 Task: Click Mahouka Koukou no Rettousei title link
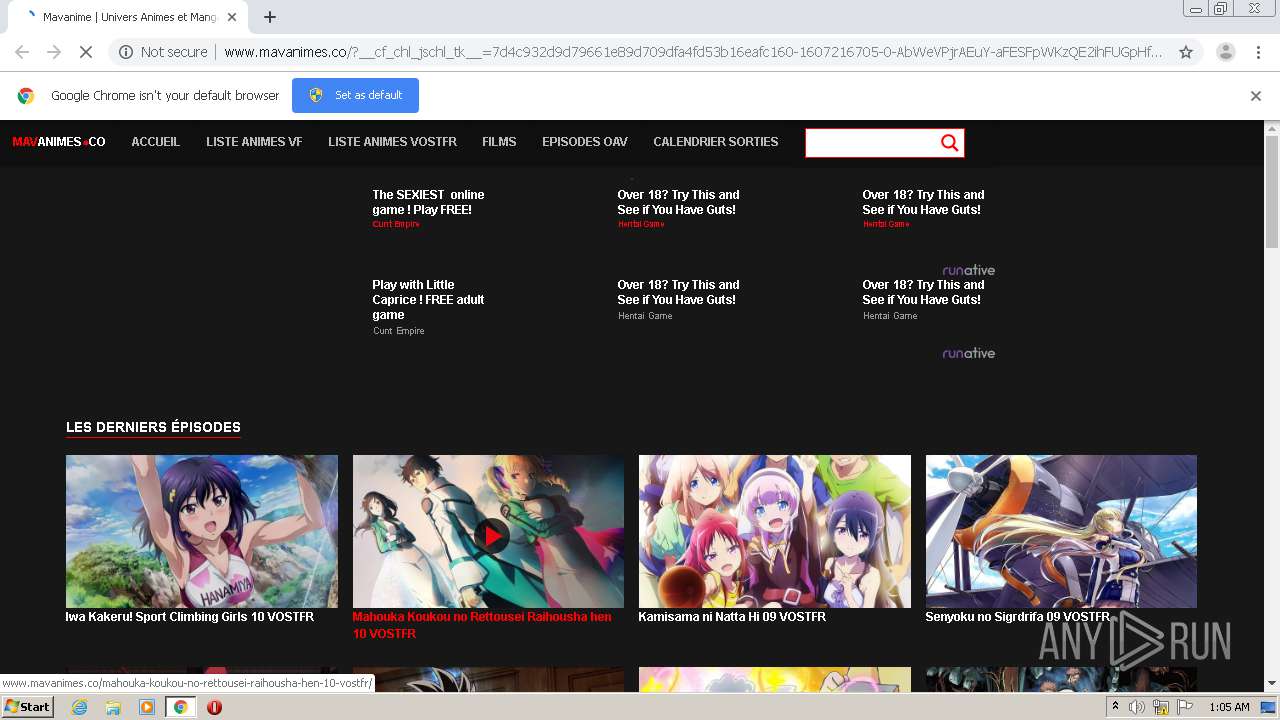pos(482,625)
